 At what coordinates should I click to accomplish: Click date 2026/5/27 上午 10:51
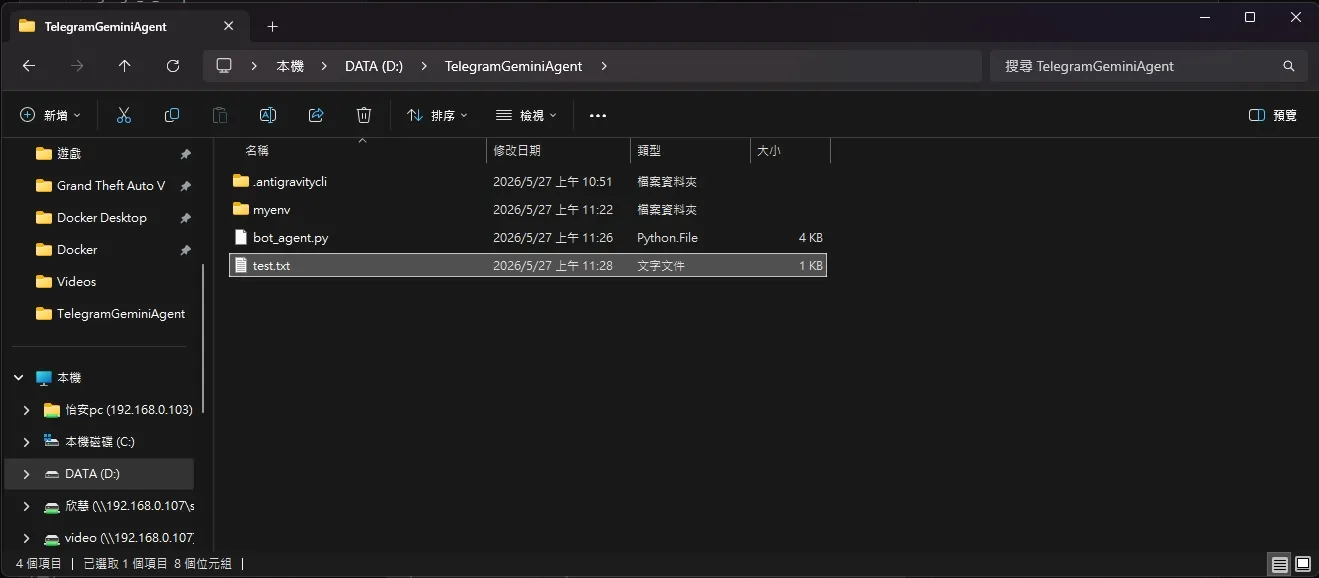tap(553, 182)
